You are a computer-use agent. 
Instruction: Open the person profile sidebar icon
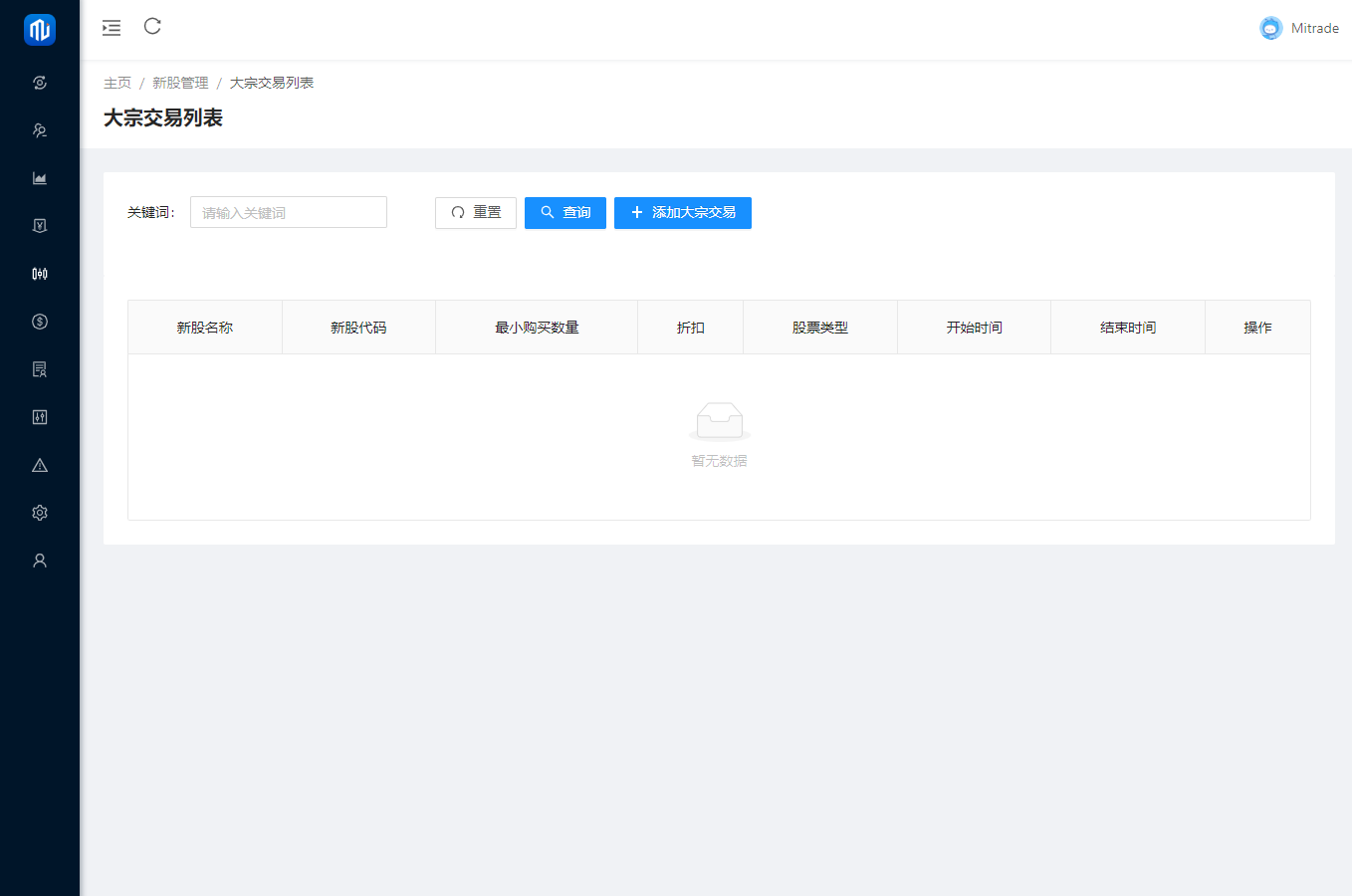click(x=40, y=560)
